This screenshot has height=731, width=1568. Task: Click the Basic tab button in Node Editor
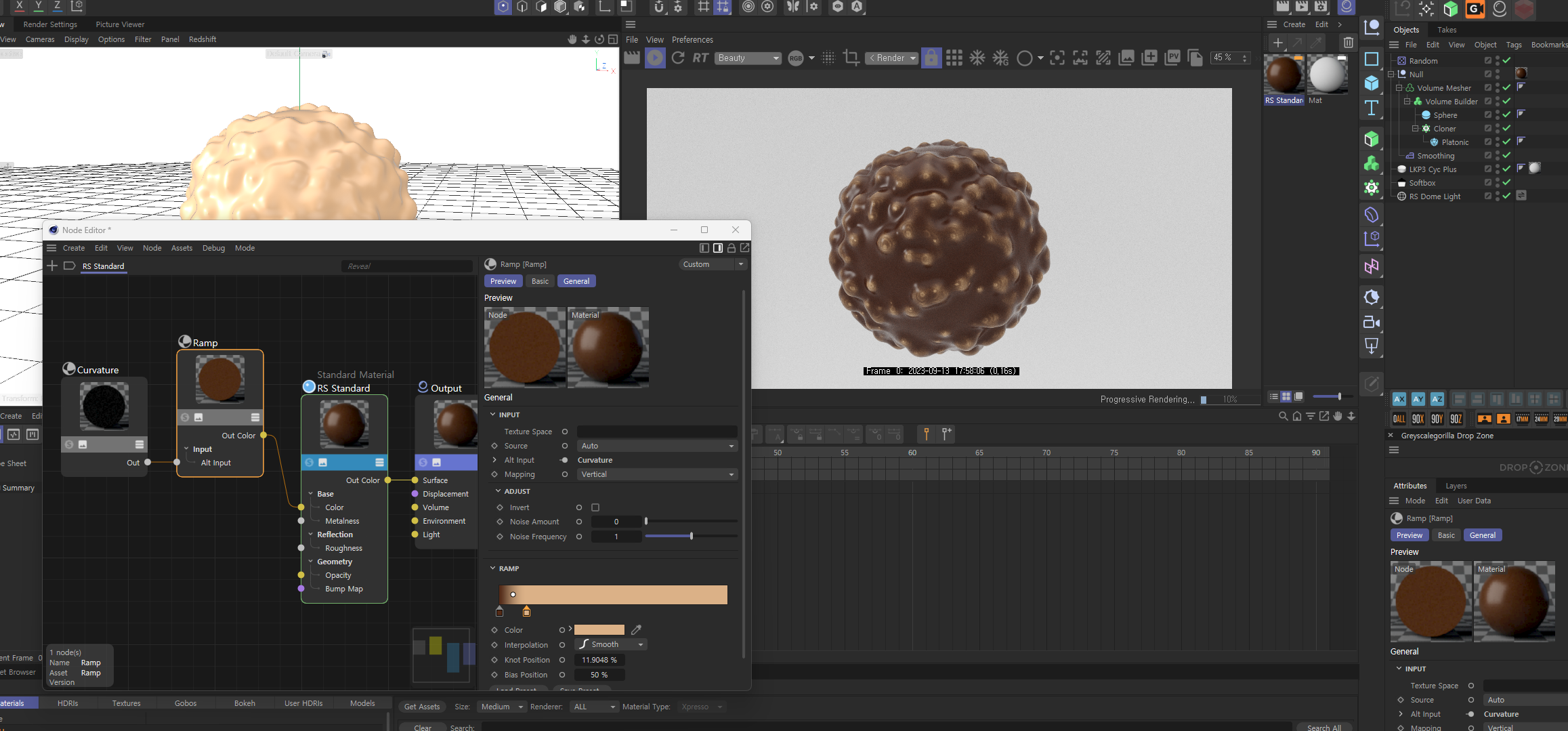540,281
